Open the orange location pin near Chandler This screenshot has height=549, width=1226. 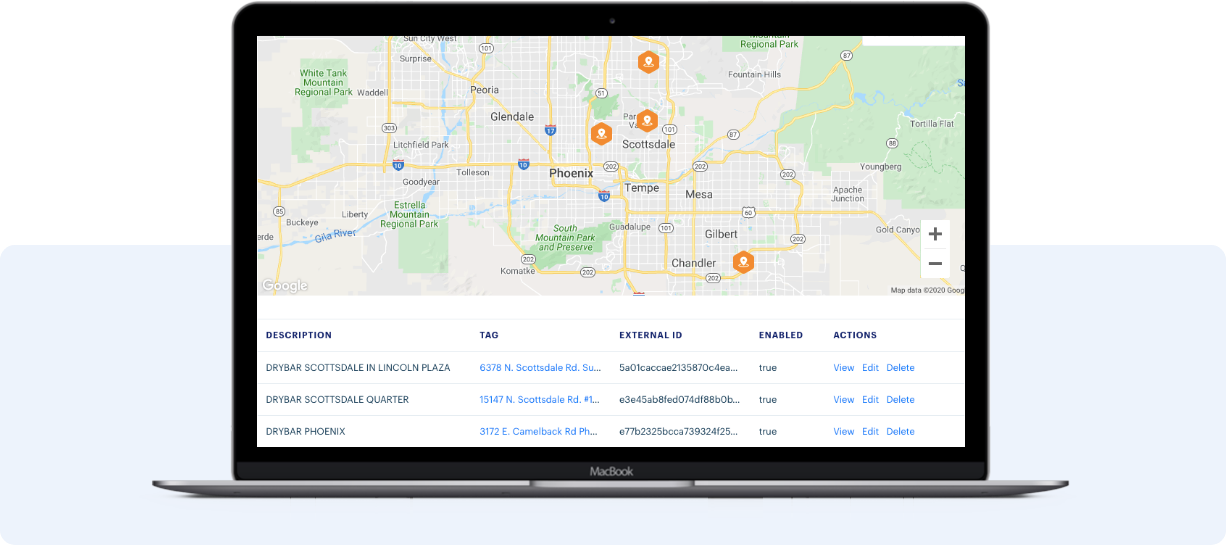click(743, 262)
